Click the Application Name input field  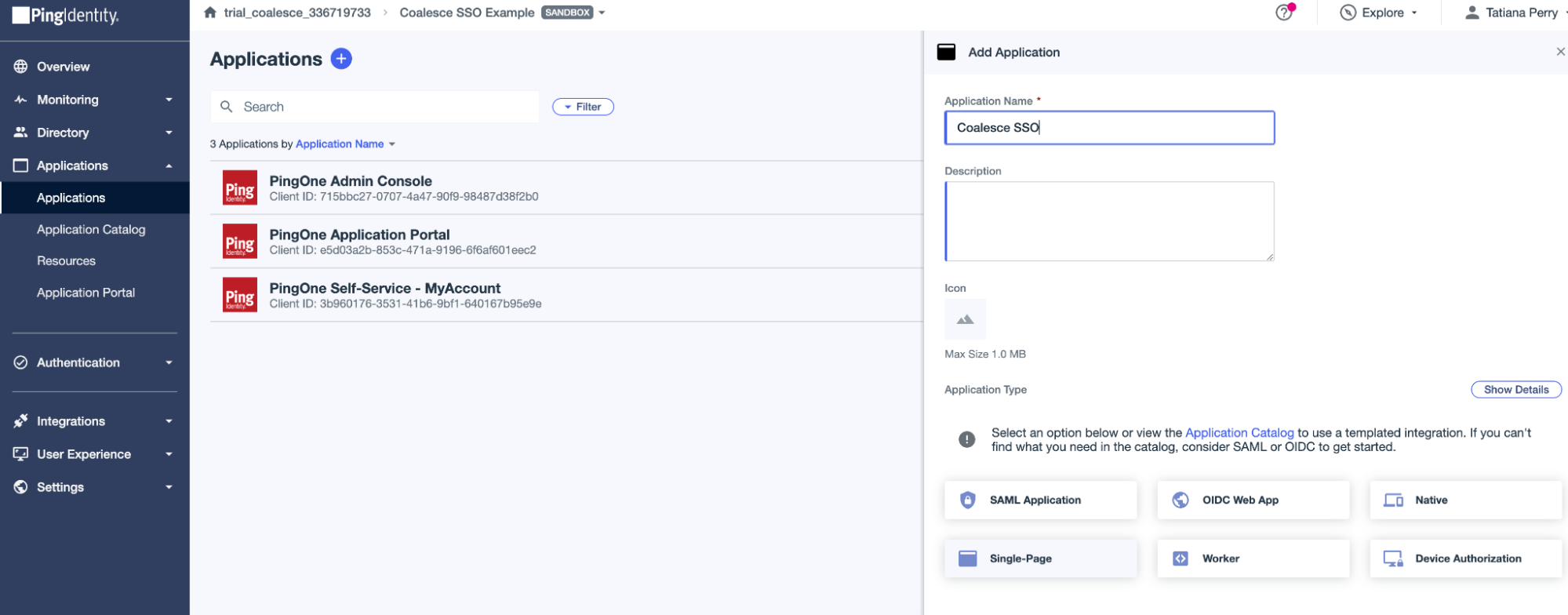(1109, 128)
